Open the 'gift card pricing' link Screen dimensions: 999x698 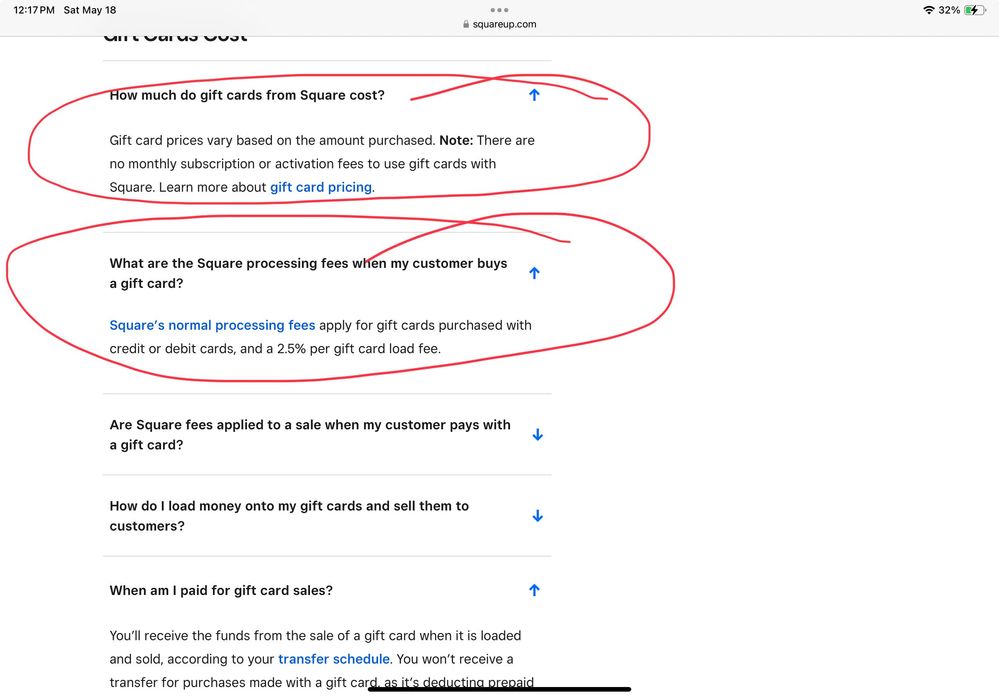(321, 187)
